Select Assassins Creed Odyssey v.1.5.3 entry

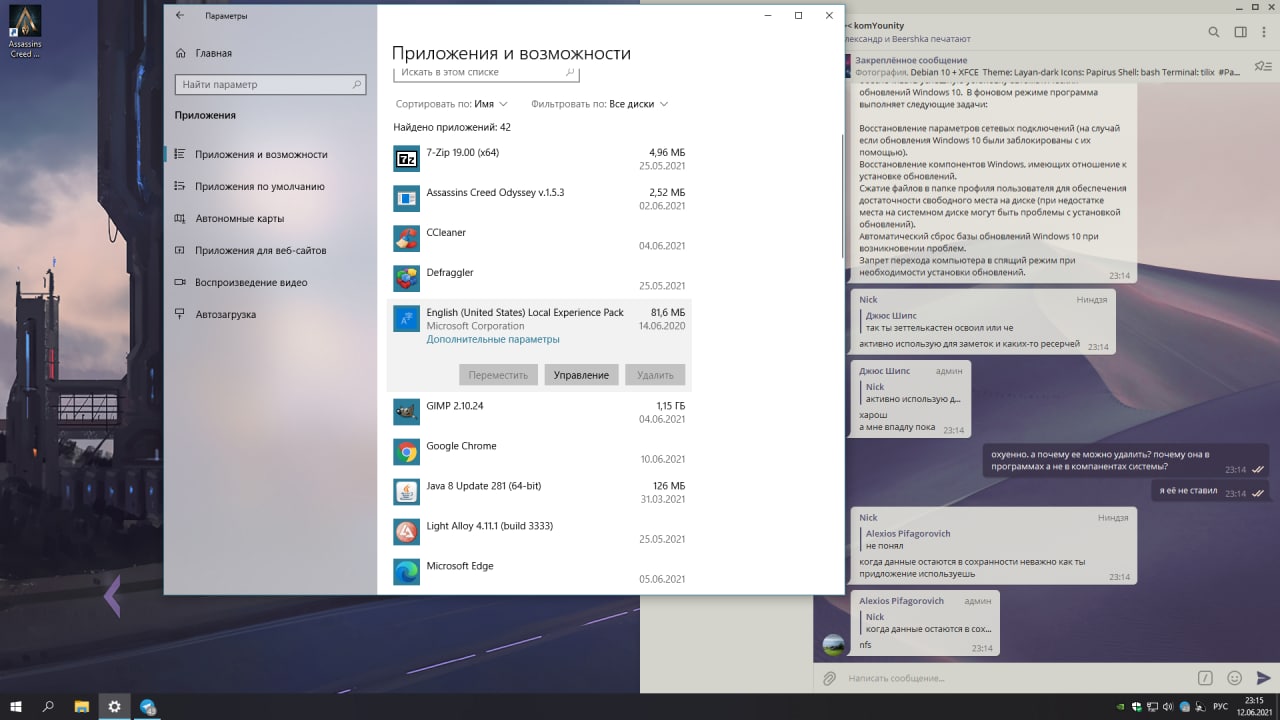(539, 200)
